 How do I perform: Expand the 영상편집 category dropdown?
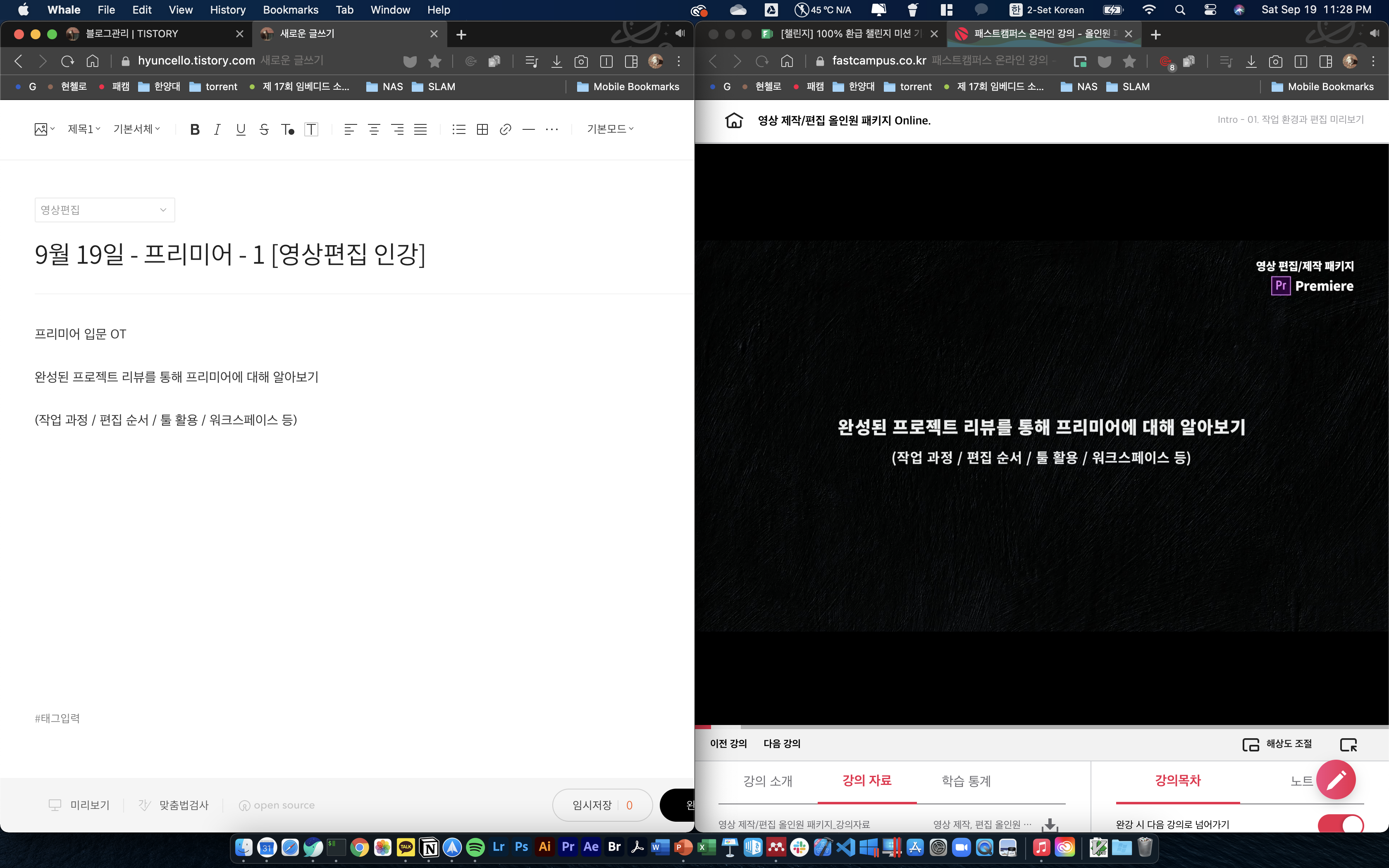(x=105, y=210)
